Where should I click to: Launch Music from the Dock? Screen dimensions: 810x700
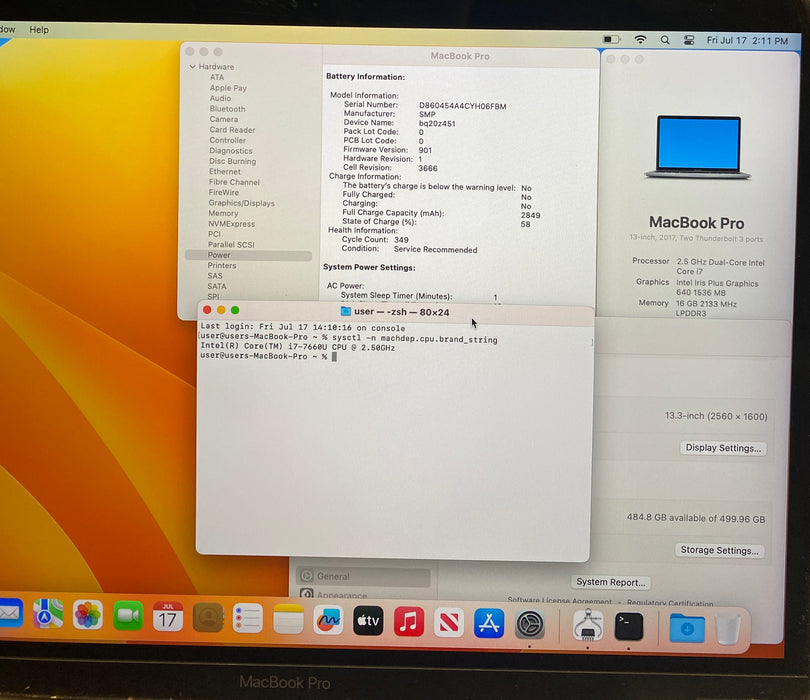coord(409,622)
